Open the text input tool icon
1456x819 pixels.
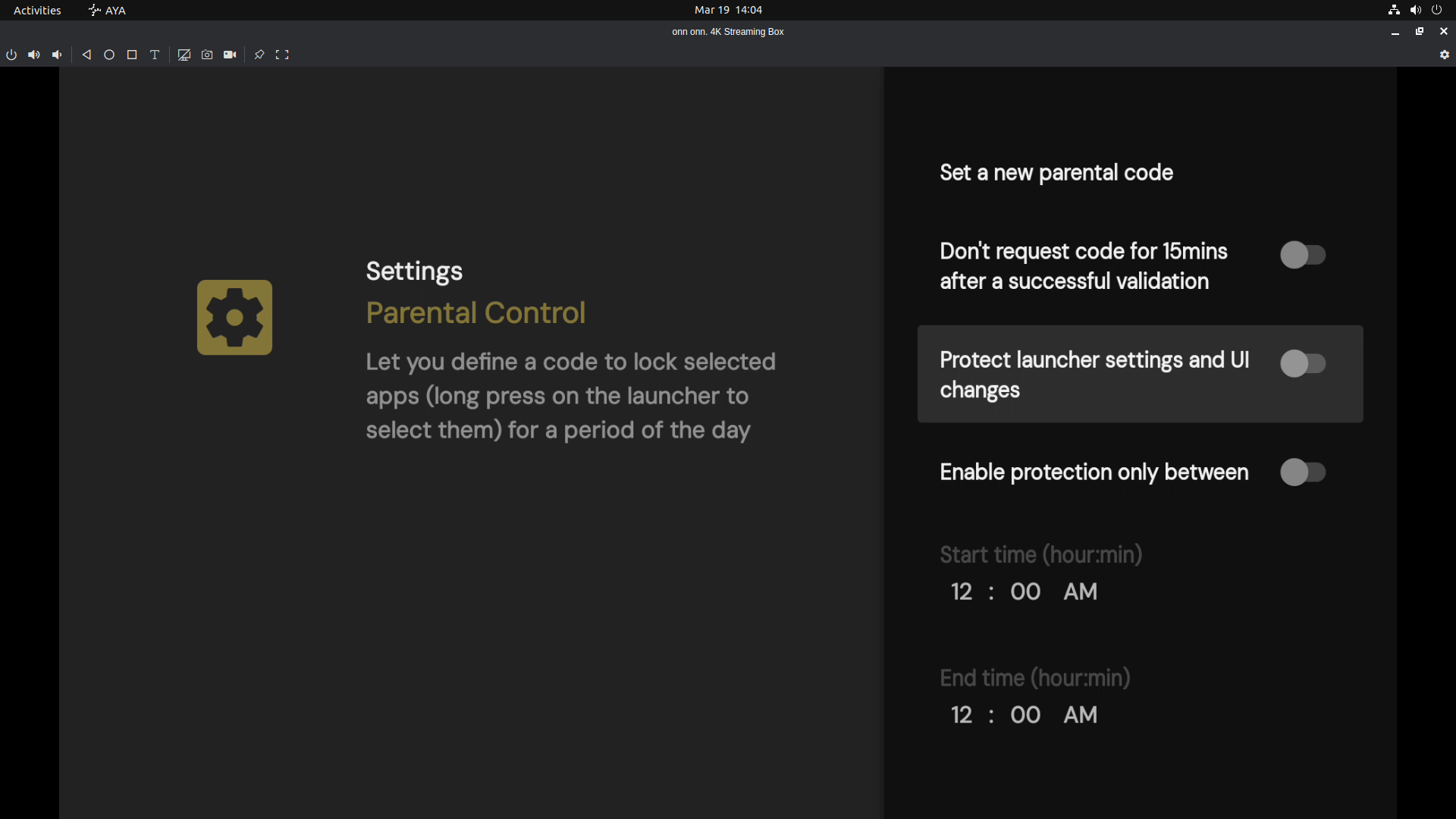pos(155,55)
